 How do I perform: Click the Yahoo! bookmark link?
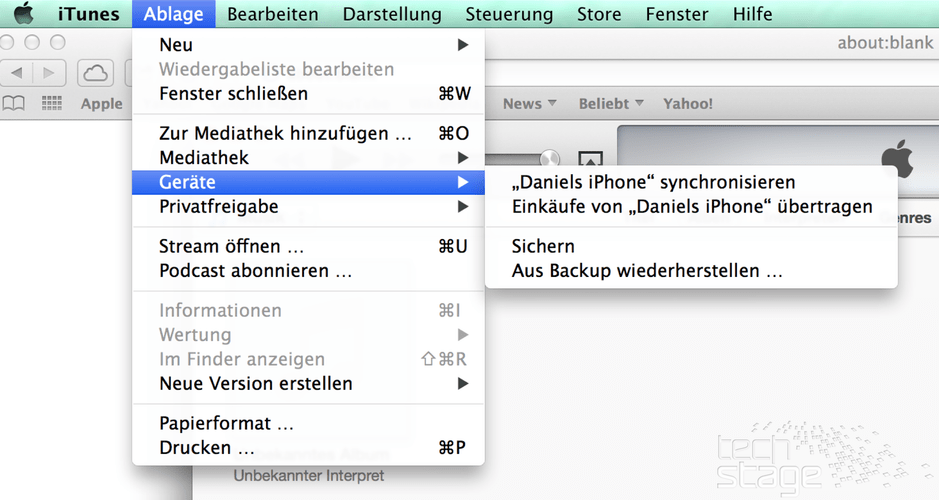click(688, 103)
